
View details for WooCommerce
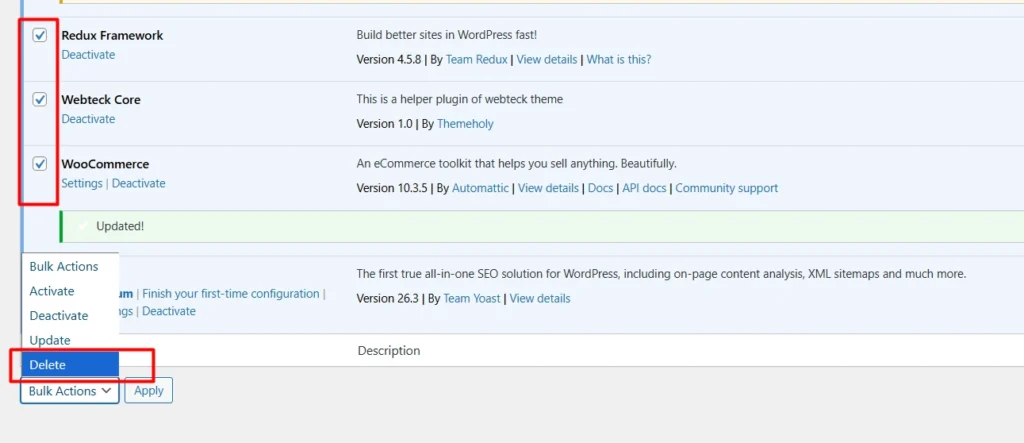coord(548,188)
